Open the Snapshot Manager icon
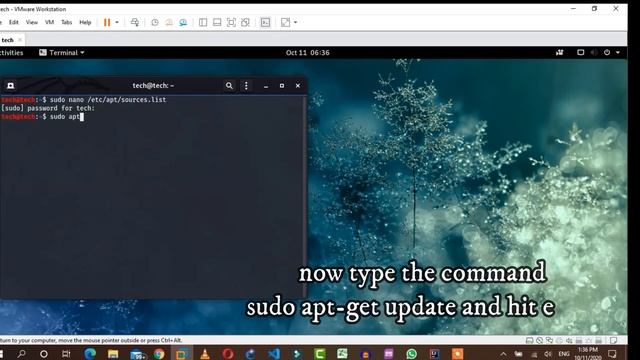The height and width of the screenshot is (360, 640). [x=183, y=22]
